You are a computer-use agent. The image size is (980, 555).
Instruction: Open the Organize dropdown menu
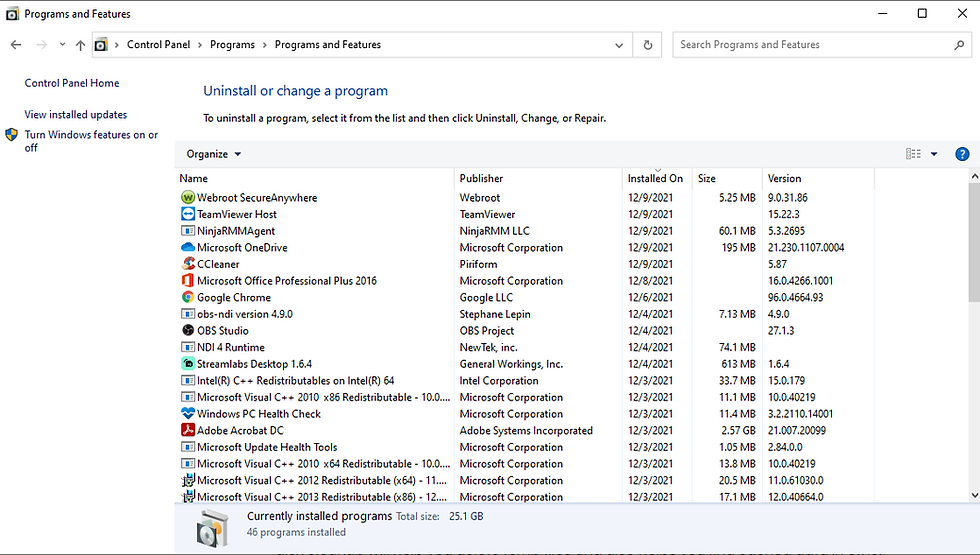point(214,154)
